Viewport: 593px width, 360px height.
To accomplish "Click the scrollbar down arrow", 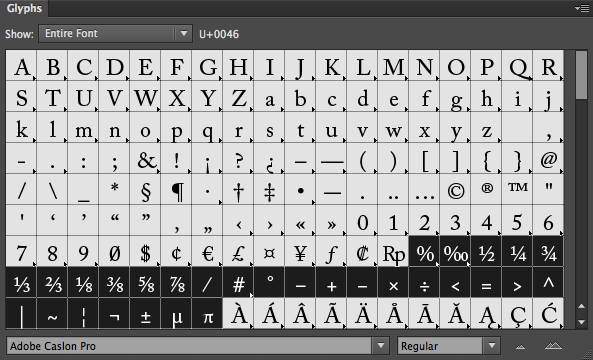I will click(582, 322).
